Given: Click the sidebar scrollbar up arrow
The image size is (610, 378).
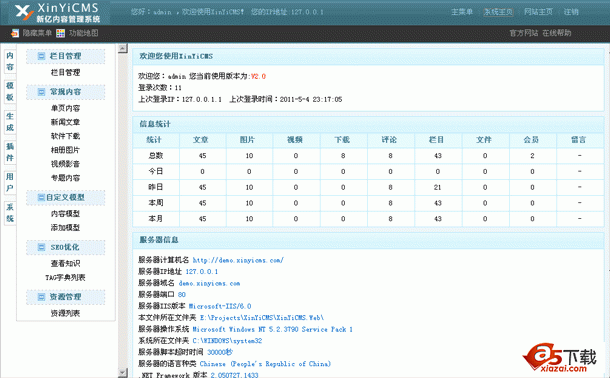Looking at the screenshot, I should 123,49.
